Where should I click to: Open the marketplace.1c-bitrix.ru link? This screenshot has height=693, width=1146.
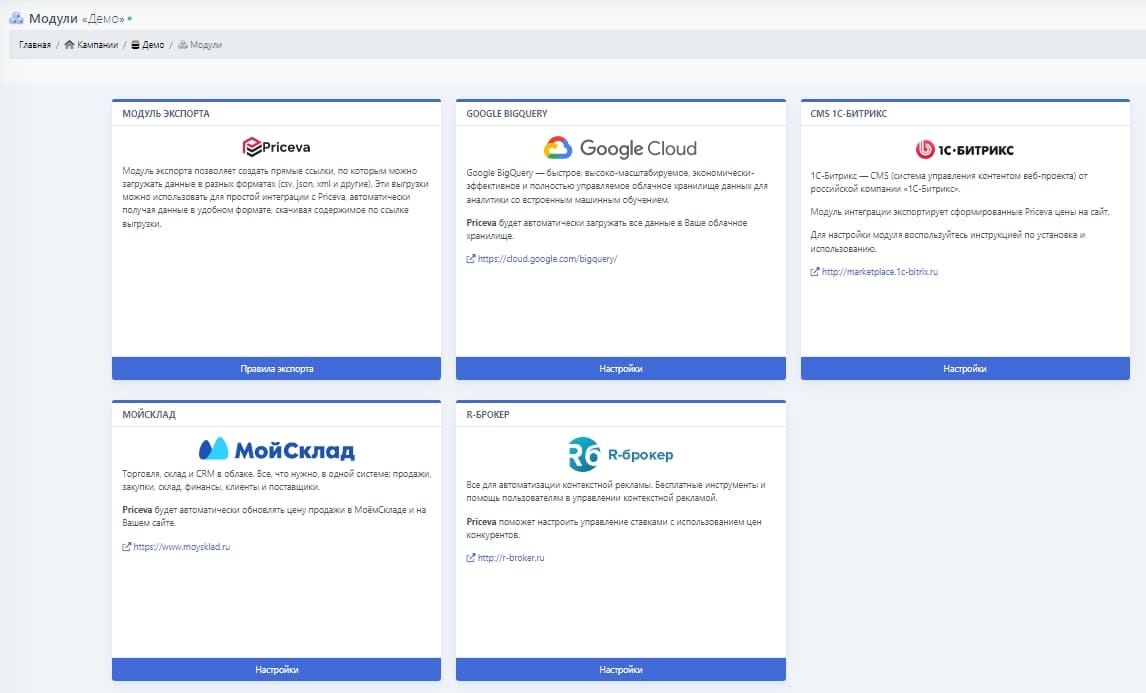[879, 272]
